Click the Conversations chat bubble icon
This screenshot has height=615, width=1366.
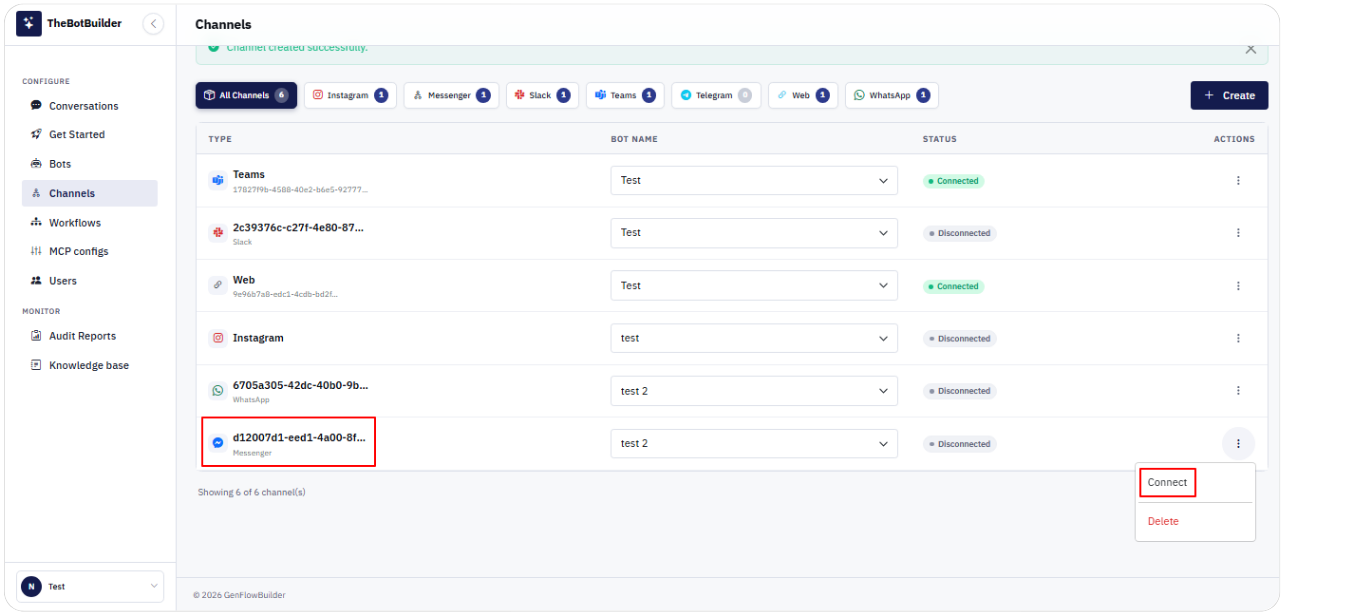click(x=36, y=105)
